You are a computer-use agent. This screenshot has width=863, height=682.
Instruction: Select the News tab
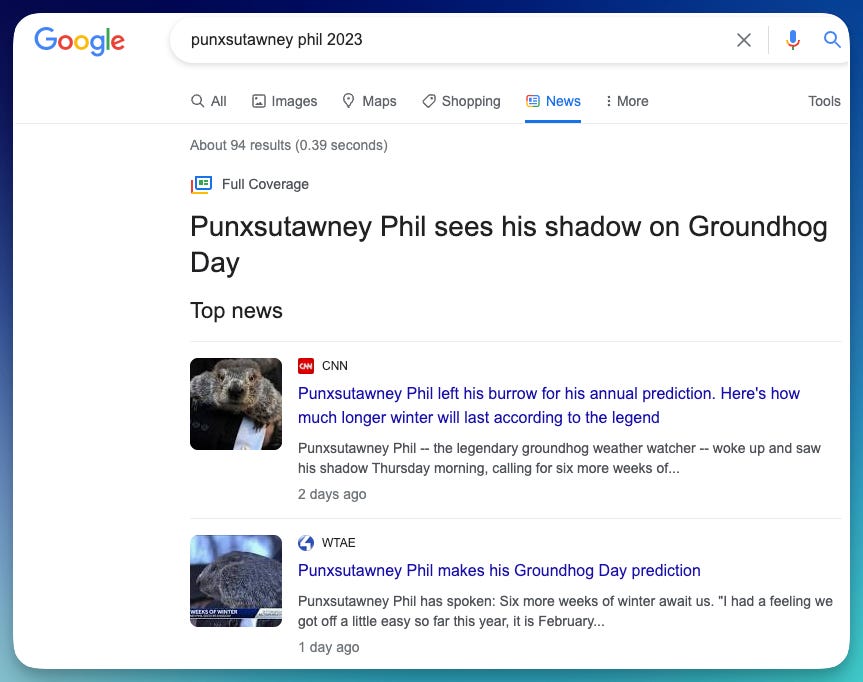coord(553,101)
